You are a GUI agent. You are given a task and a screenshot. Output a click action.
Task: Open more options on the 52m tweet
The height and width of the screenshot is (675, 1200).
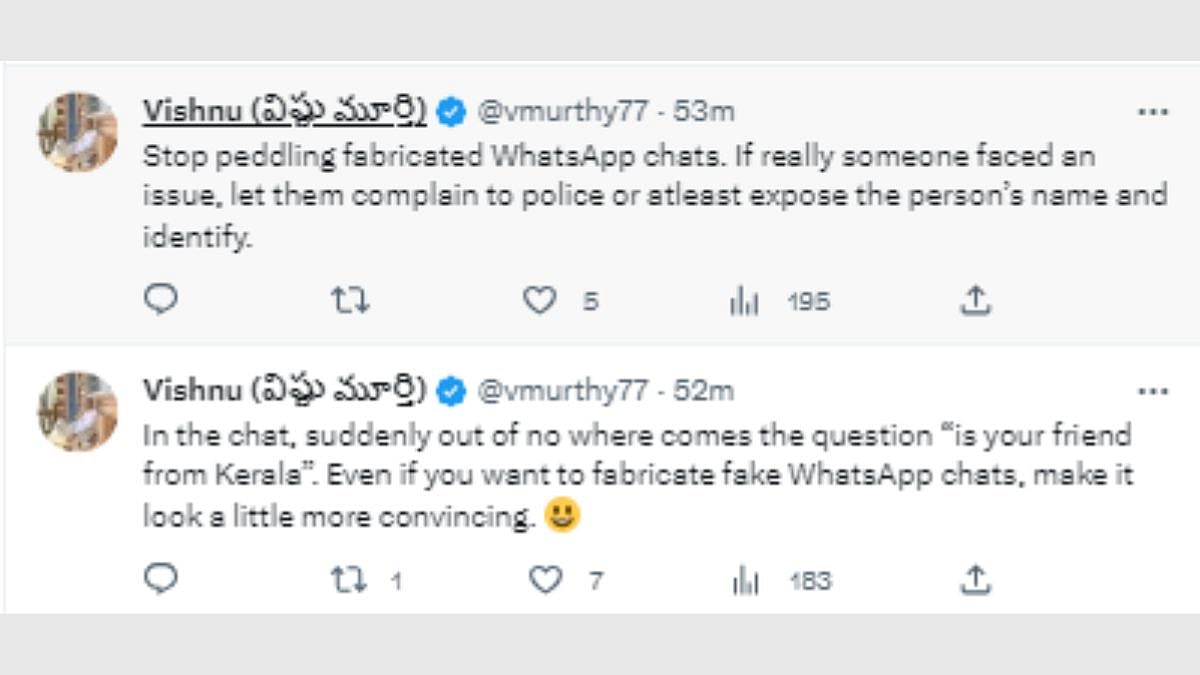tap(1153, 391)
